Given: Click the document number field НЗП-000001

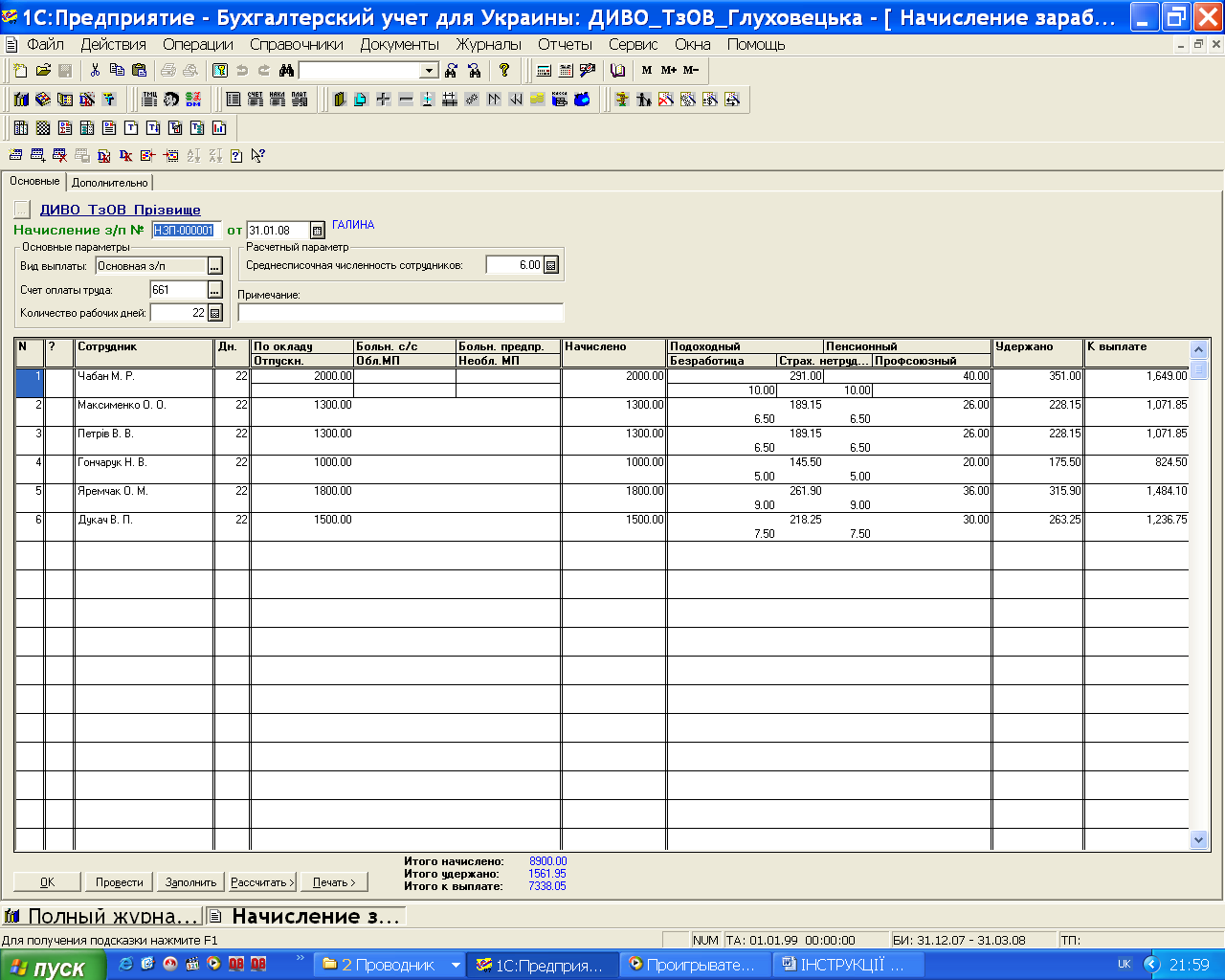Looking at the screenshot, I should tap(186, 231).
